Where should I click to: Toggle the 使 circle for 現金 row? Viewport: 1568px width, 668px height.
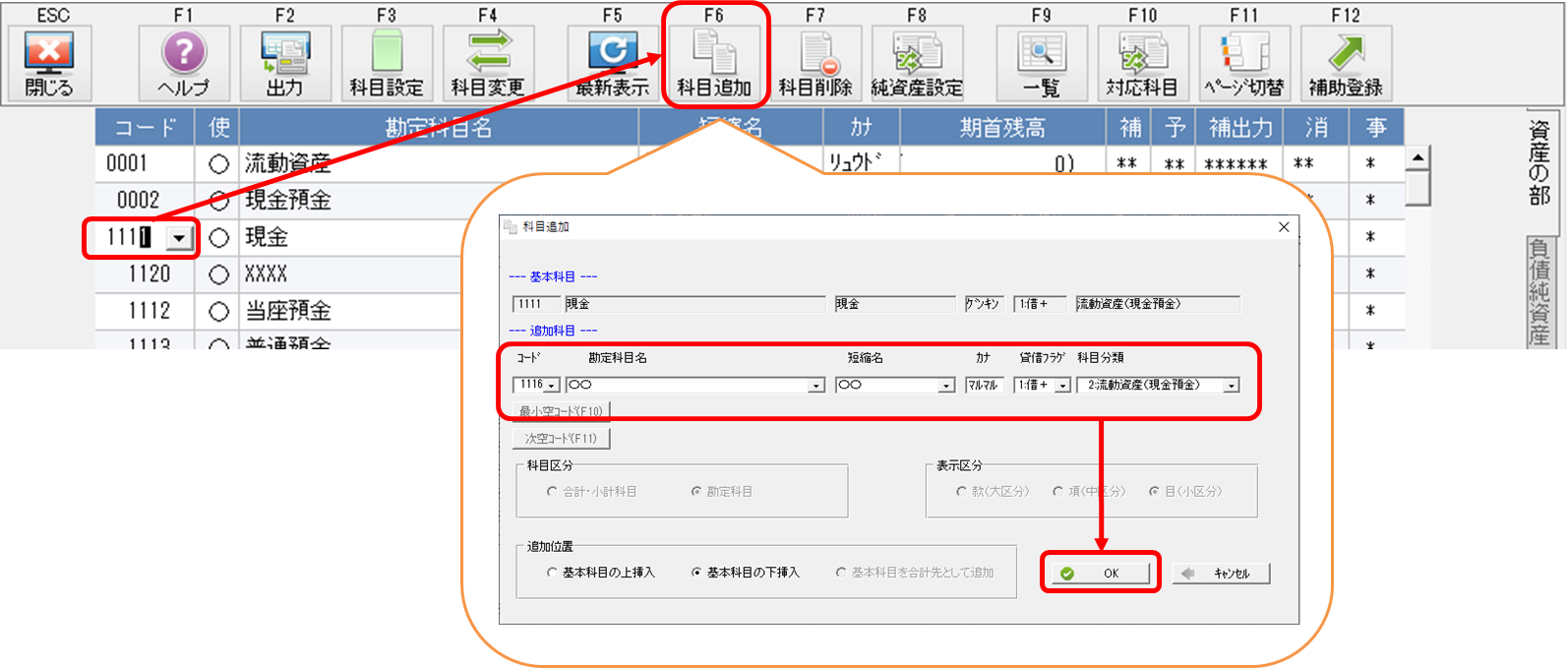(x=219, y=238)
